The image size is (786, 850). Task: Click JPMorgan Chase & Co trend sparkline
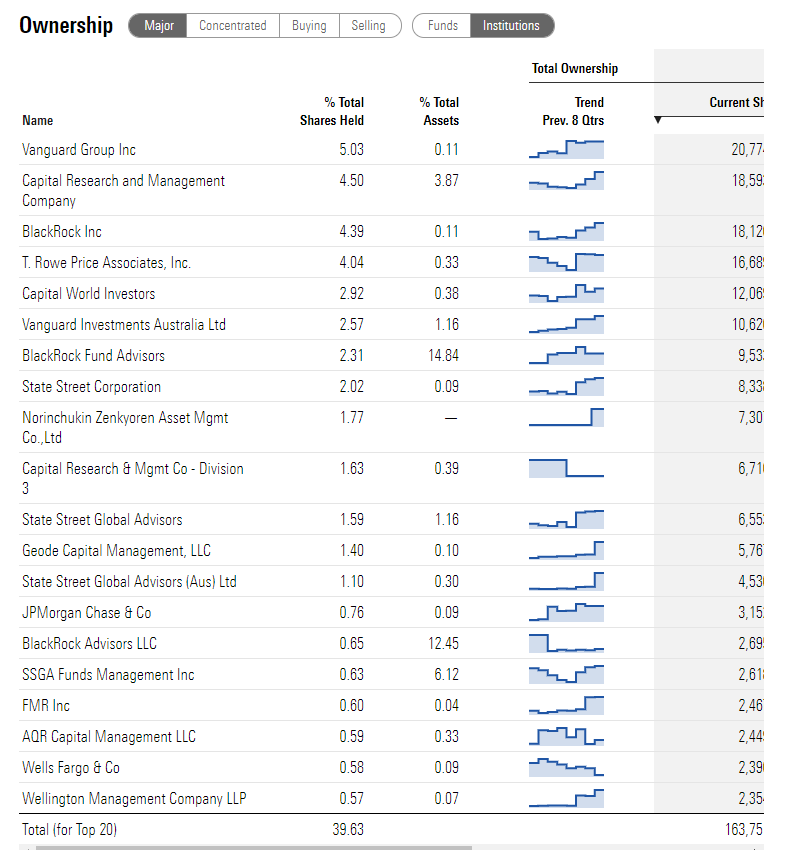coord(566,612)
